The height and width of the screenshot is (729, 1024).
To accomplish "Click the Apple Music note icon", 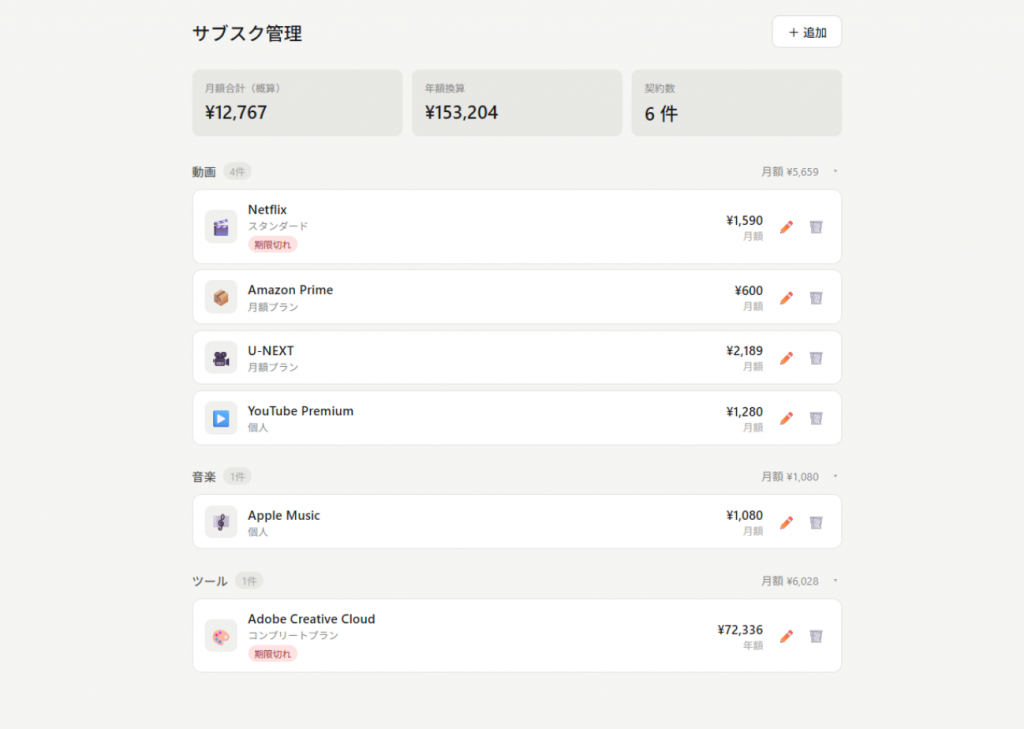I will (x=221, y=522).
